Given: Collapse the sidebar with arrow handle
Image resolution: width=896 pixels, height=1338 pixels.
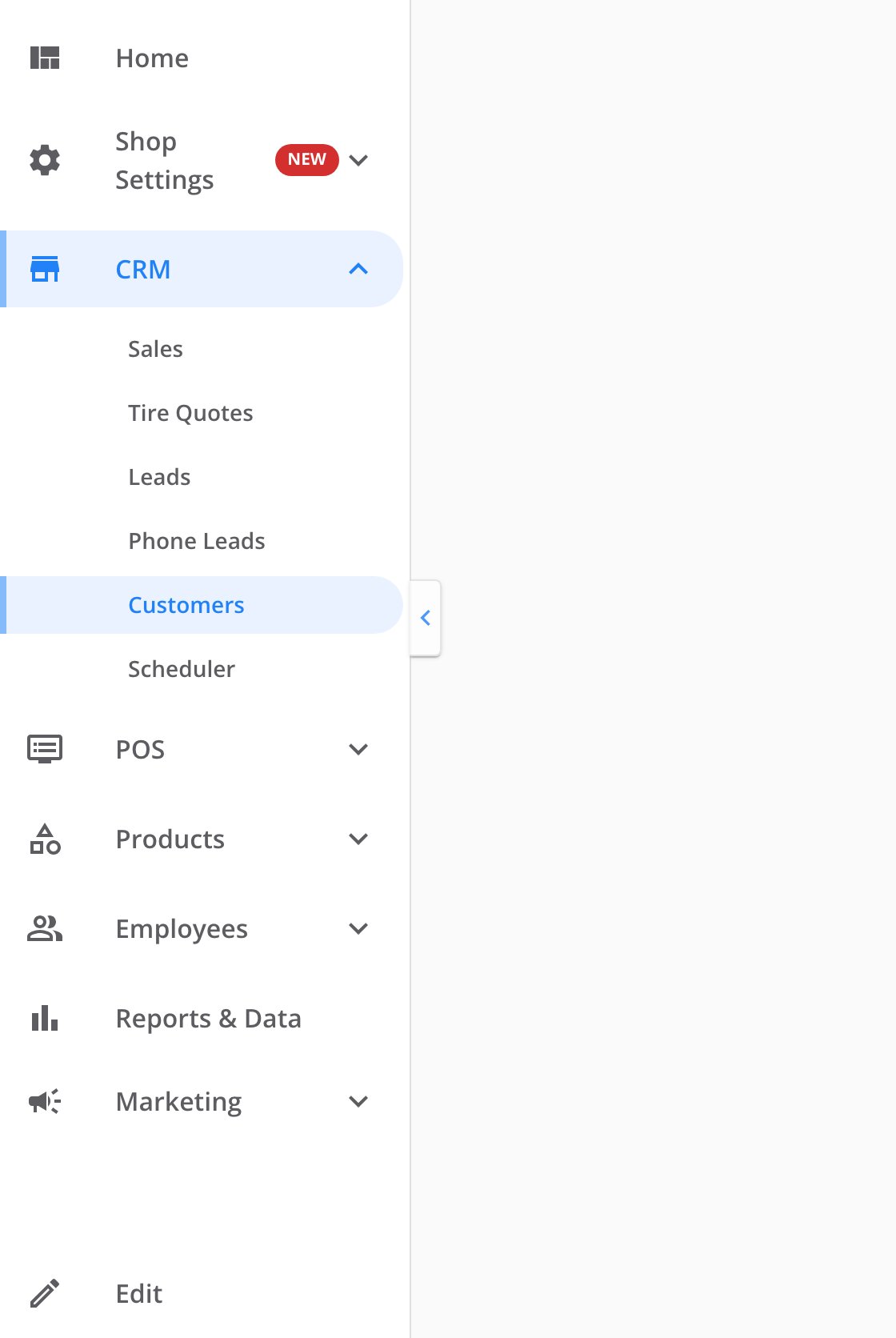Looking at the screenshot, I should click(426, 618).
